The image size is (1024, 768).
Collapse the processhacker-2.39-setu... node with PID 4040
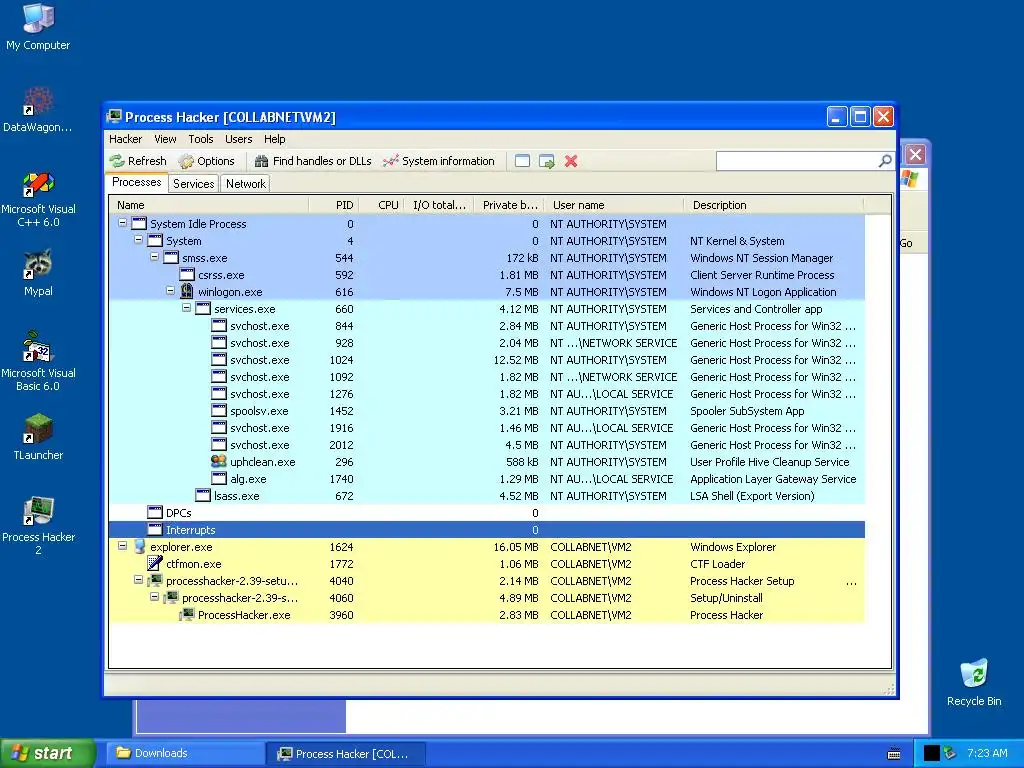click(138, 579)
